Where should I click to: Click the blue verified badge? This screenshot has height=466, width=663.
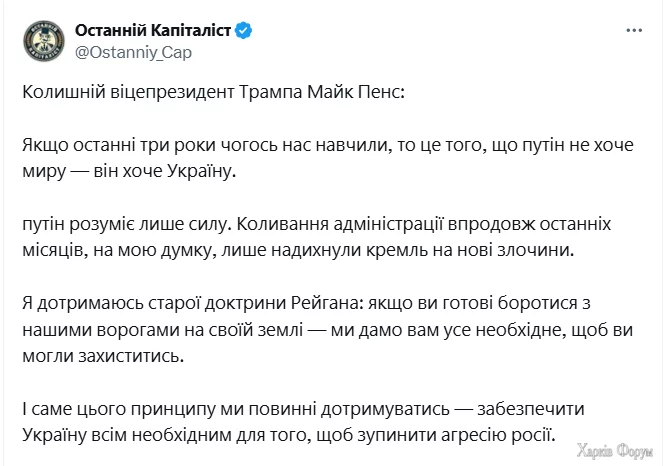tap(245, 30)
